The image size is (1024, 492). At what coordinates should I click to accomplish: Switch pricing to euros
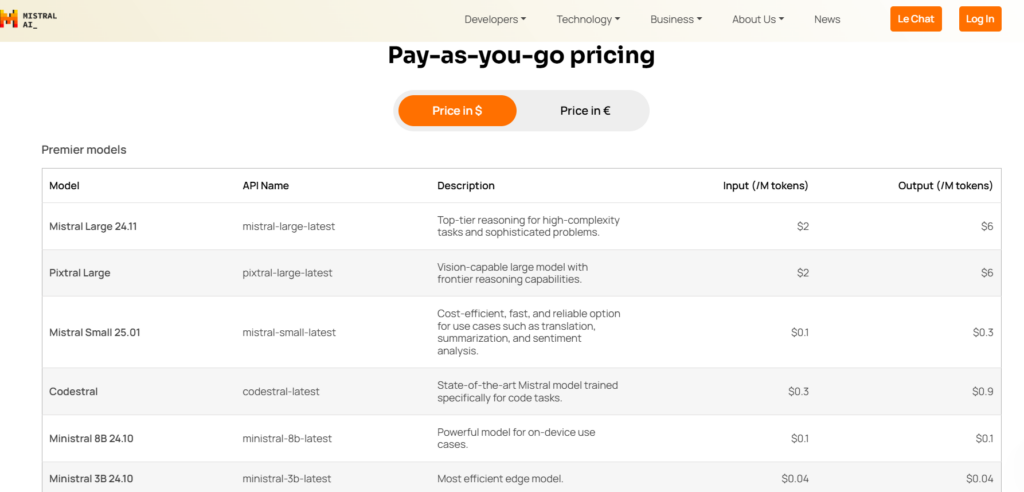pos(585,111)
